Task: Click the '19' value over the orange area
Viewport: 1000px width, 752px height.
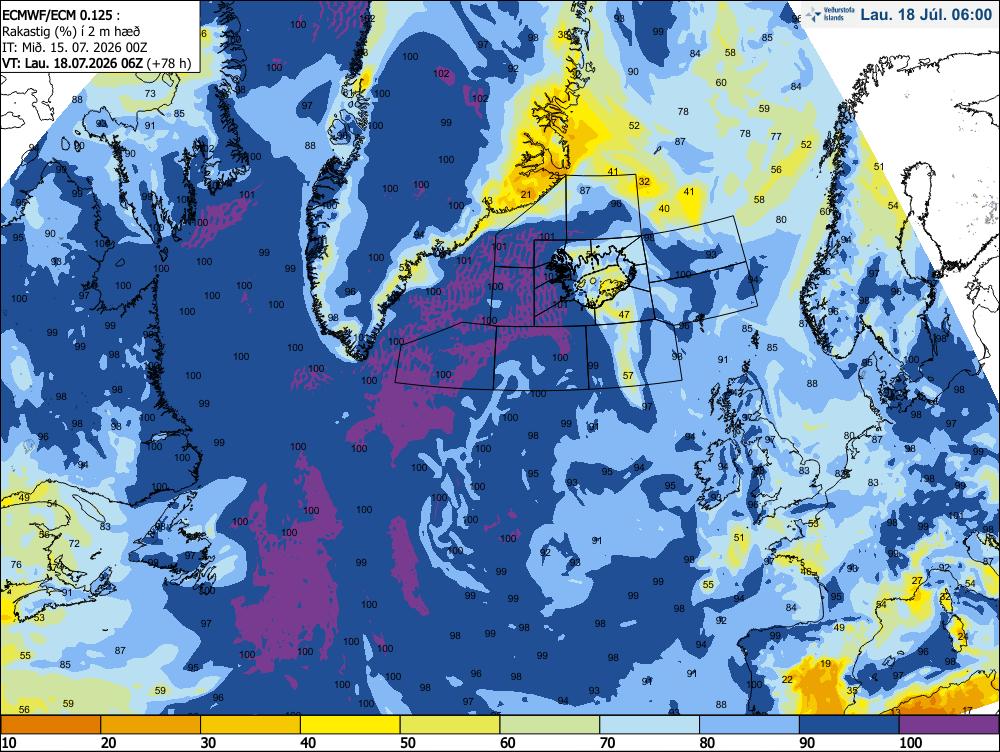Action: point(825,663)
